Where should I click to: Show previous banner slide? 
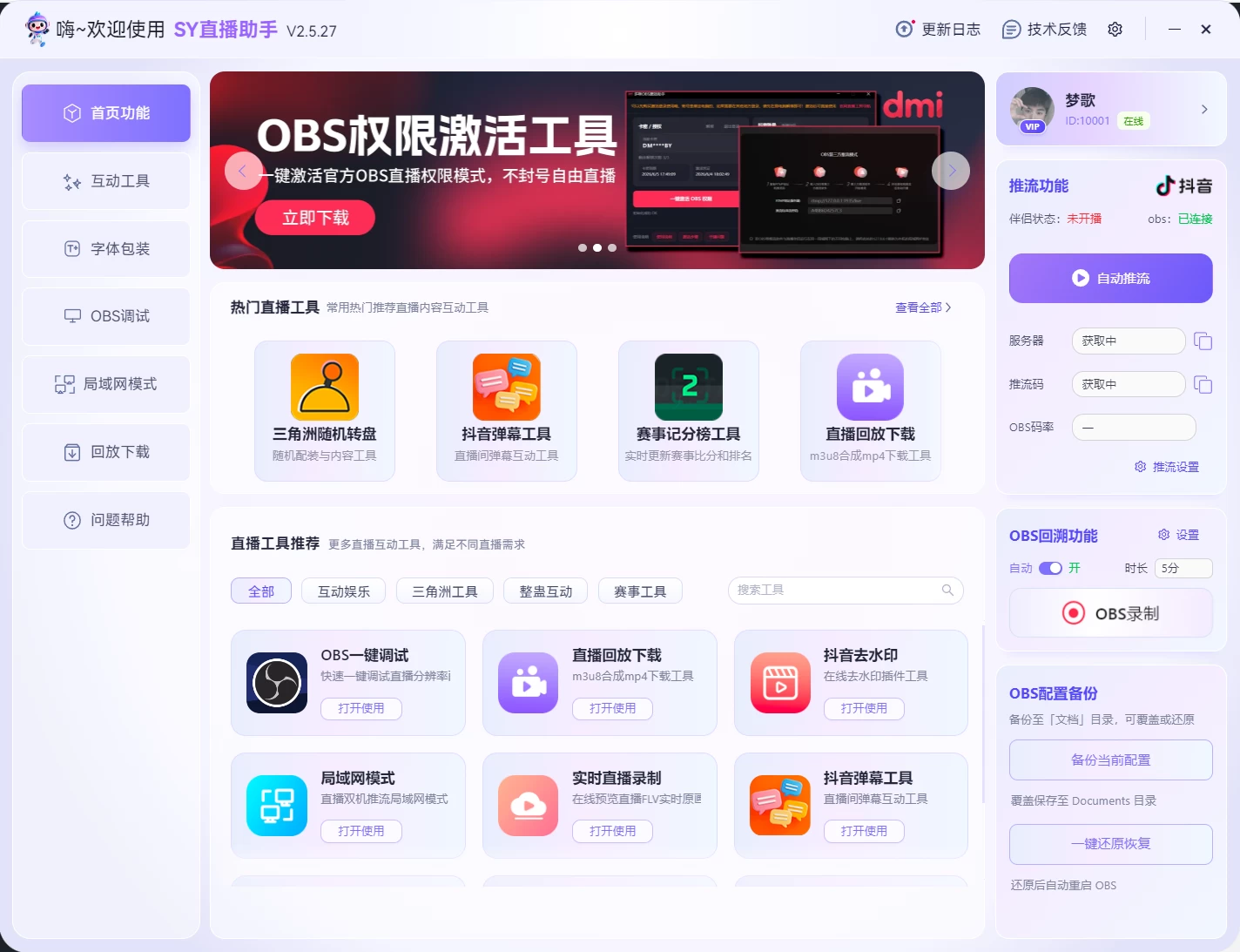[x=243, y=171]
